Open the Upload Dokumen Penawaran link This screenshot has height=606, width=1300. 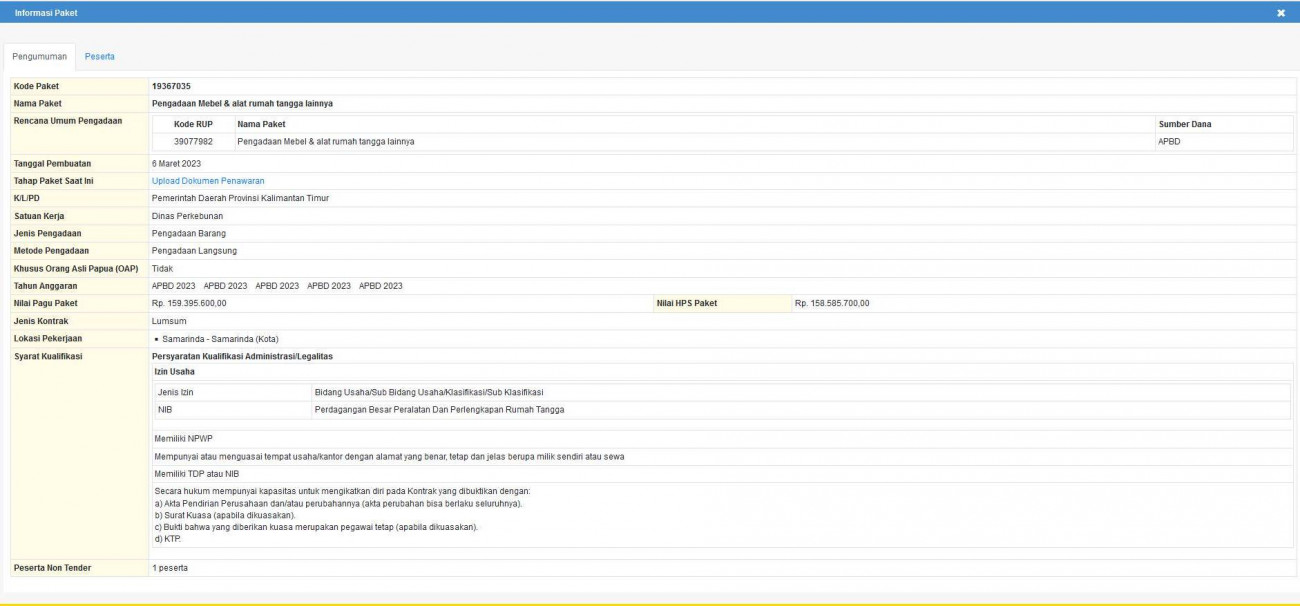click(x=208, y=181)
